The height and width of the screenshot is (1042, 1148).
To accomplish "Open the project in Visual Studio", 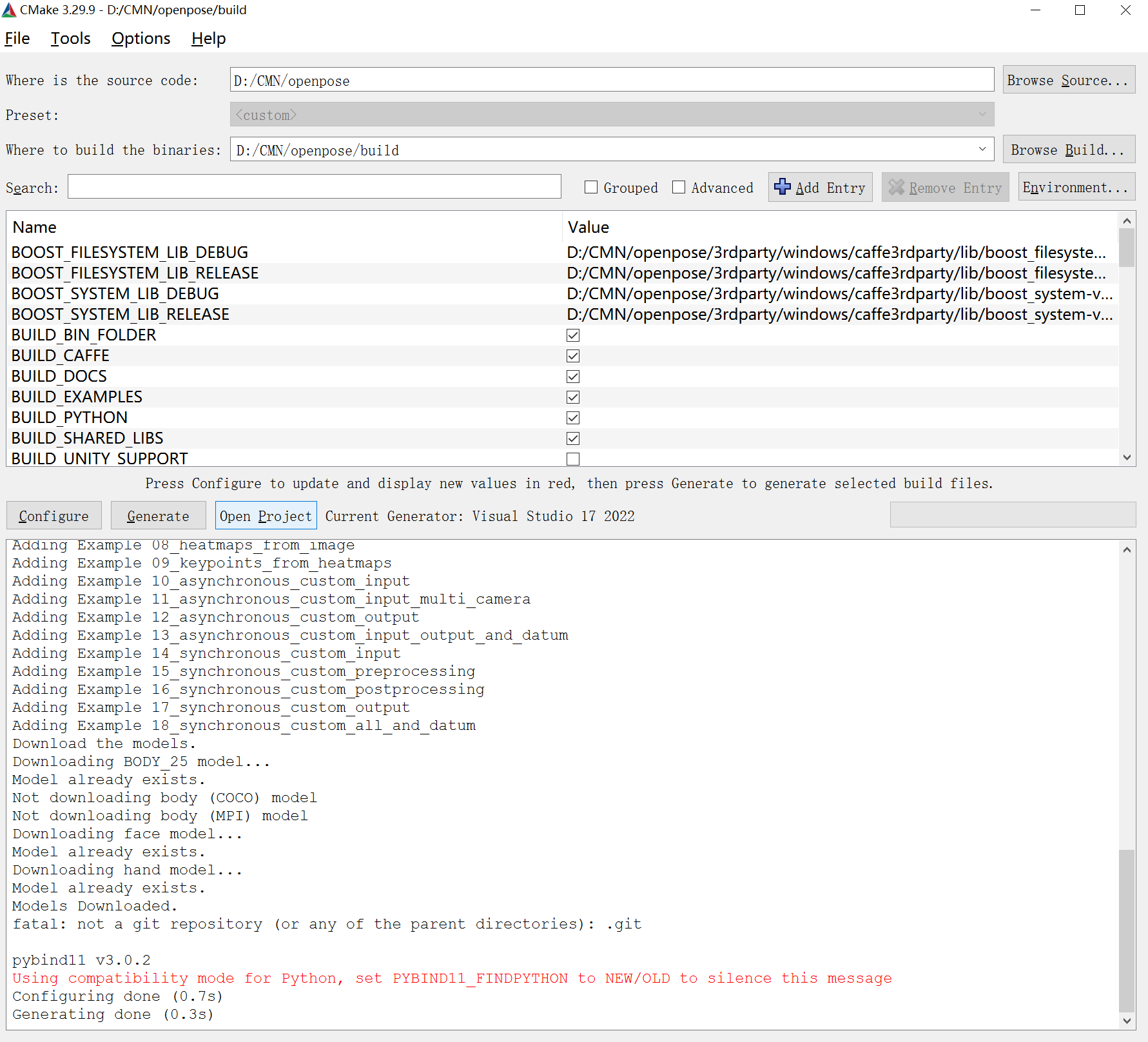I will point(266,515).
